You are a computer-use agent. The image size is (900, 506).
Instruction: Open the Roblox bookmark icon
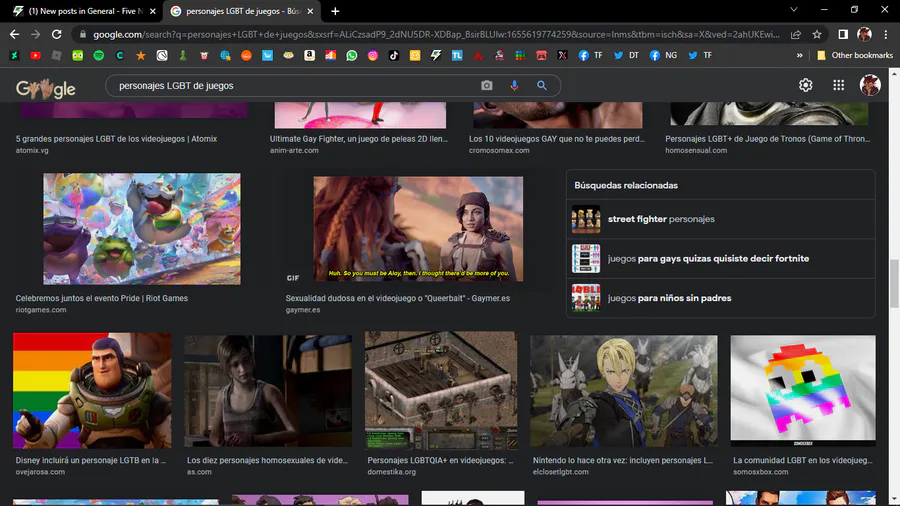[x=56, y=56]
